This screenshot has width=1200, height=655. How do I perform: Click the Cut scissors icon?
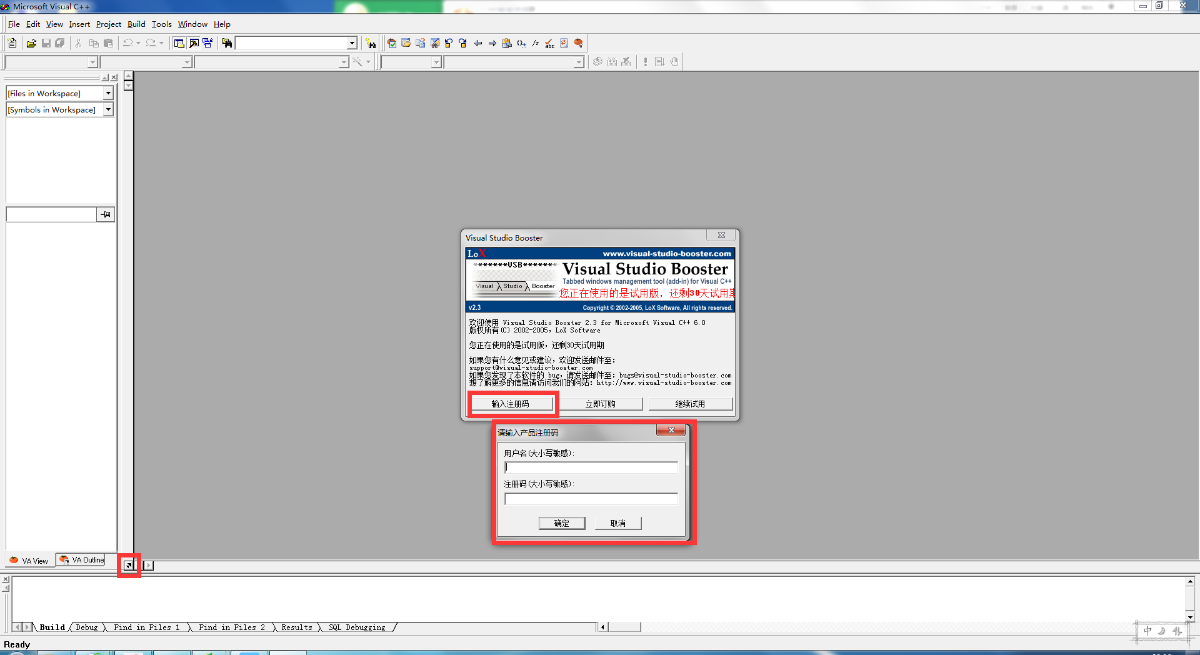coord(79,43)
